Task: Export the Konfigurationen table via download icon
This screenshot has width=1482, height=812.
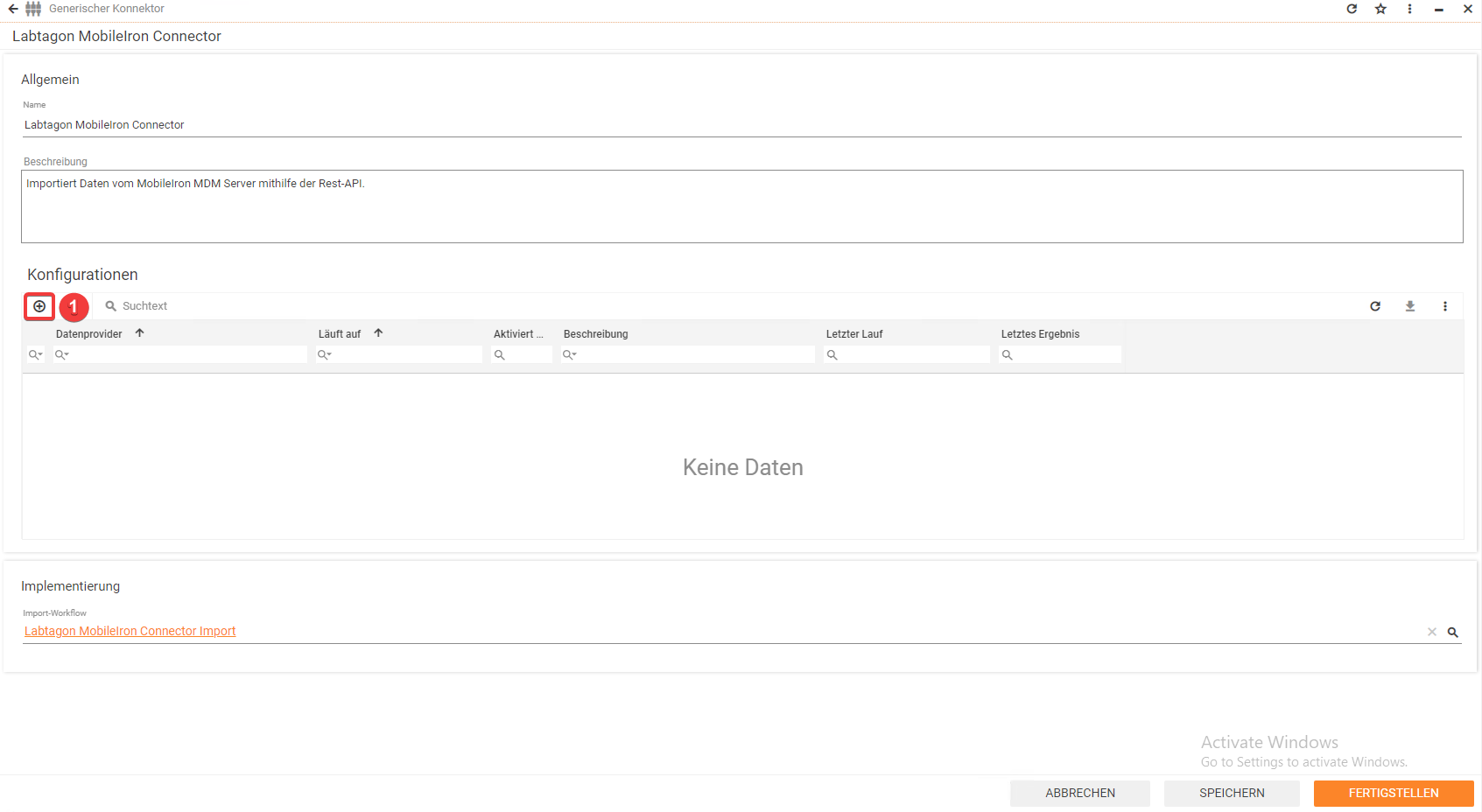Action: click(1410, 306)
